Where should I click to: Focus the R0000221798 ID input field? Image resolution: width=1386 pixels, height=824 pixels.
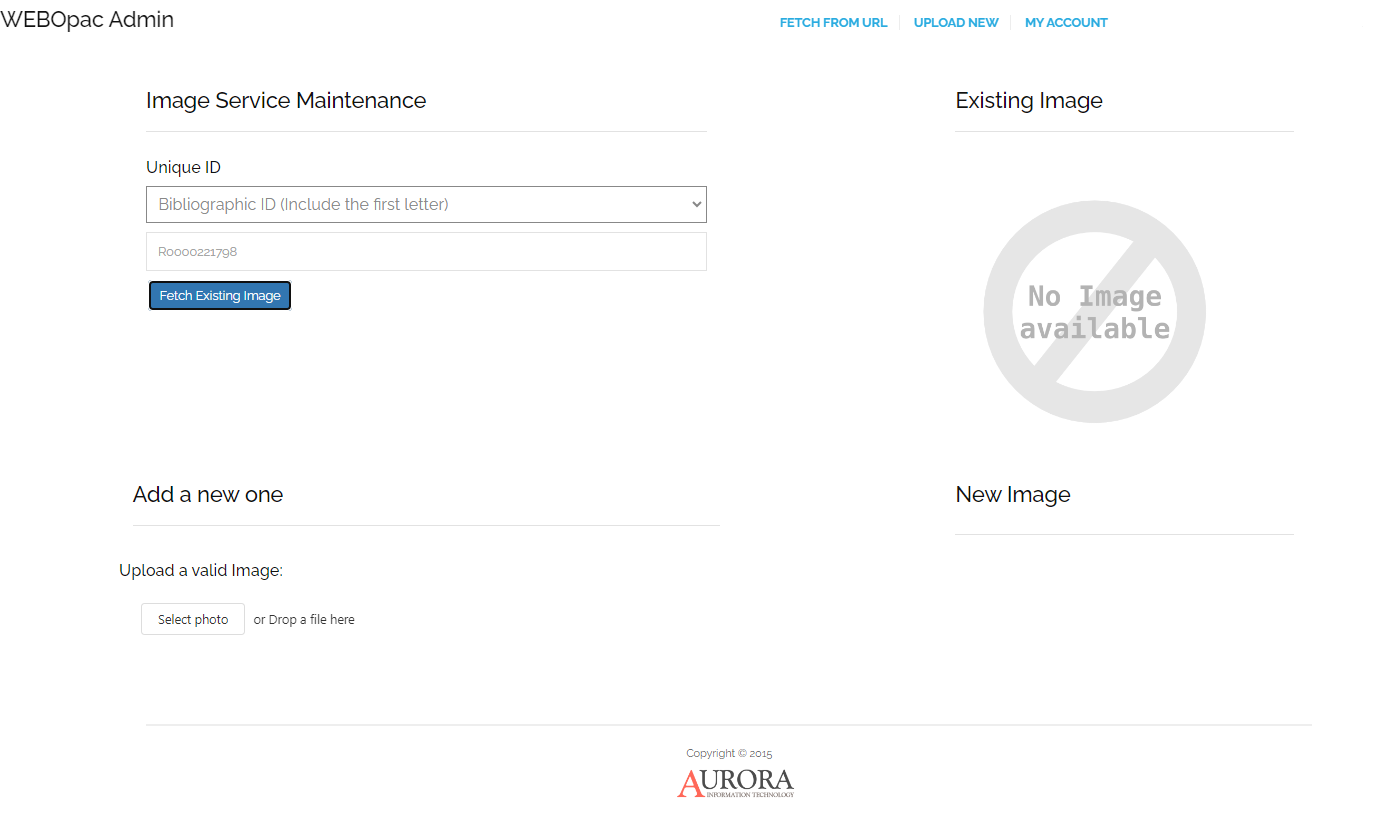[x=426, y=252]
